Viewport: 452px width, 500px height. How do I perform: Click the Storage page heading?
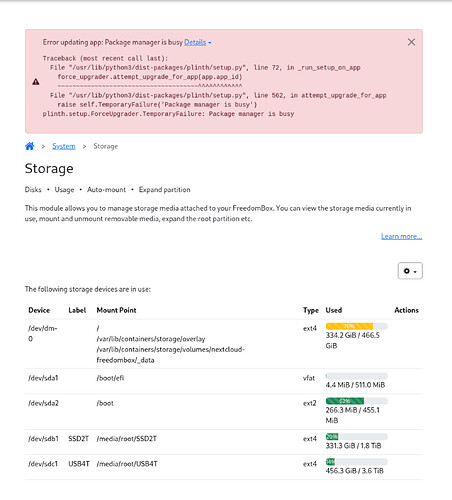[49, 169]
